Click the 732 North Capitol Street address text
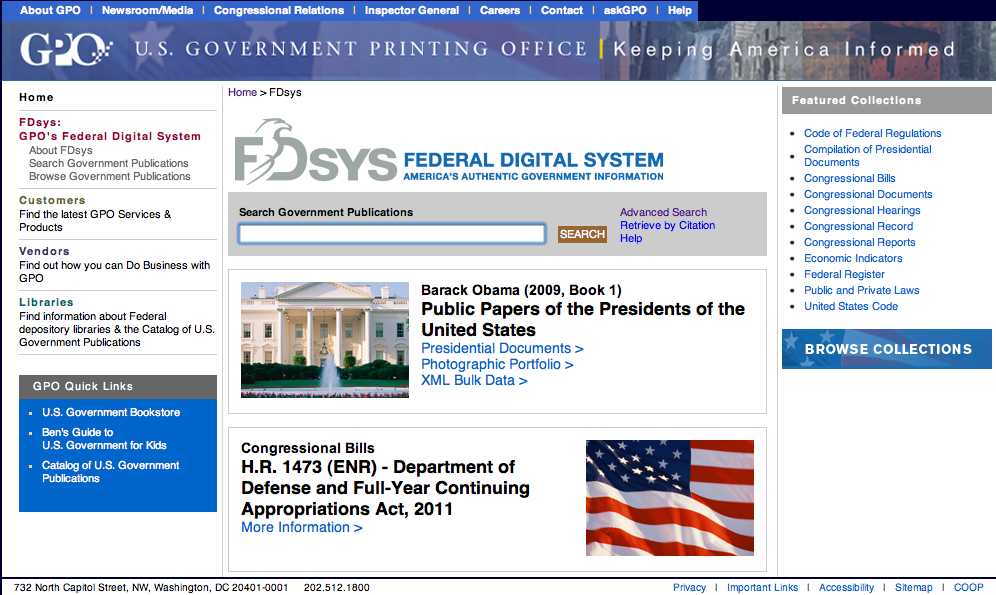Image resolution: width=996 pixels, height=595 pixels. (151, 587)
